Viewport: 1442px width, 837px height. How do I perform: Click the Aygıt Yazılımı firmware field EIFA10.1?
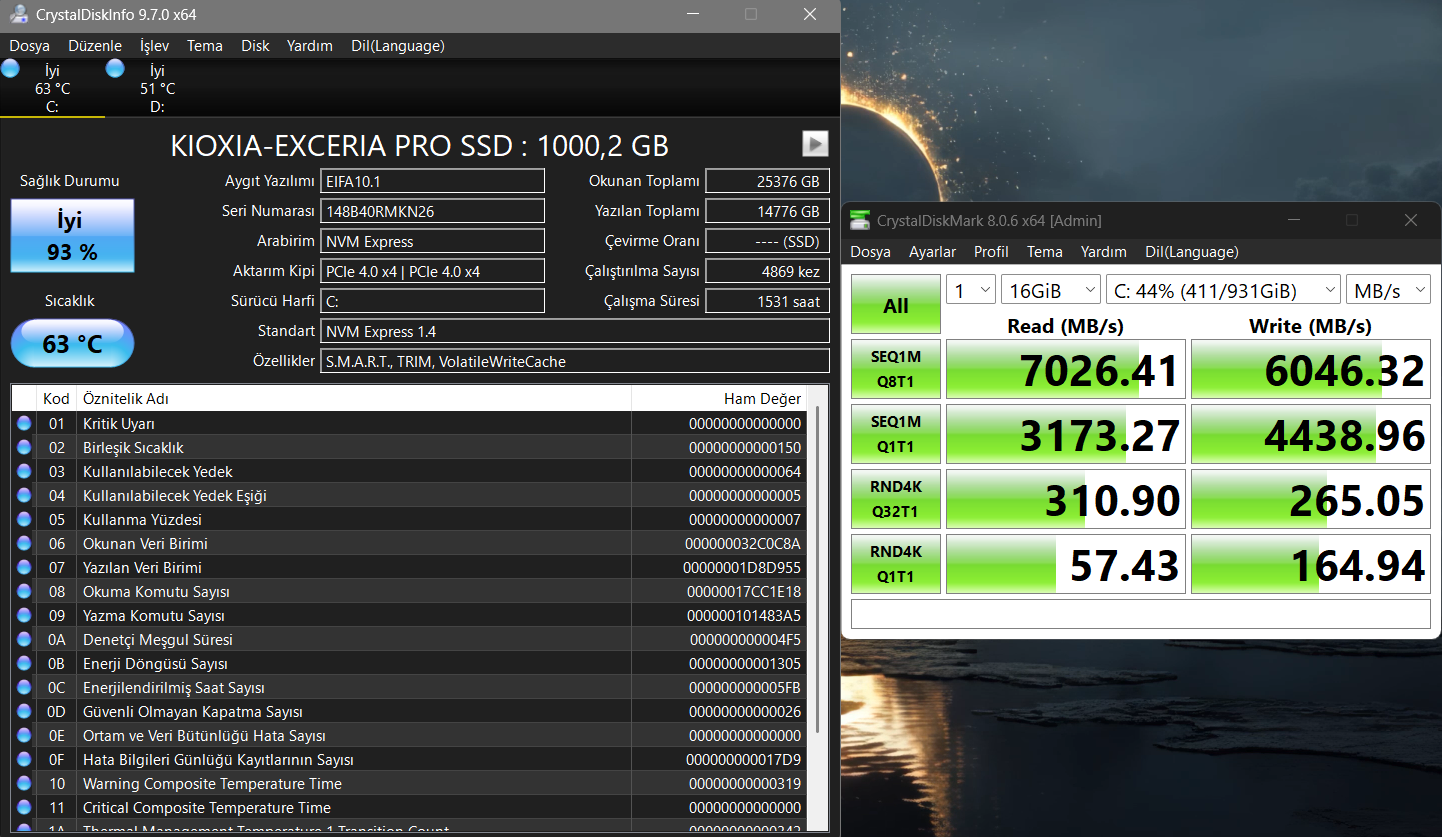pyautogui.click(x=433, y=181)
